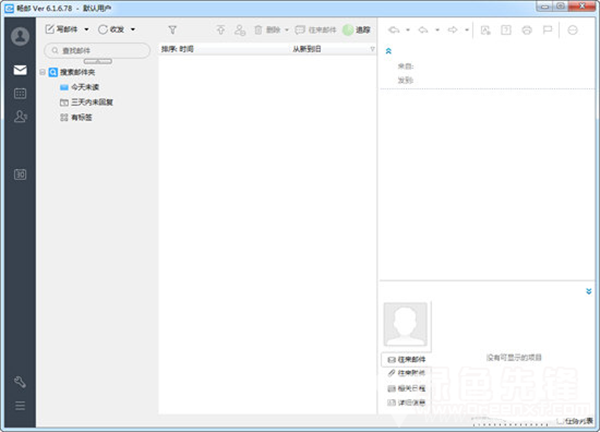This screenshot has height=432, width=600.
Task: Open the calendar grid icon in sidebar
Action: tap(20, 93)
